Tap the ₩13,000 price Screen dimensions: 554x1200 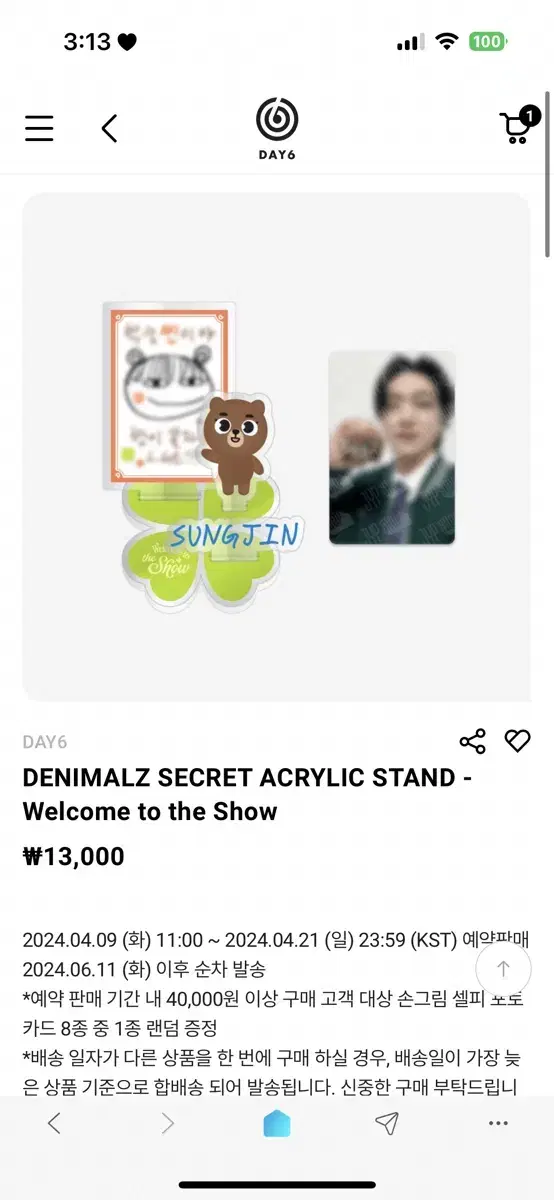(74, 857)
